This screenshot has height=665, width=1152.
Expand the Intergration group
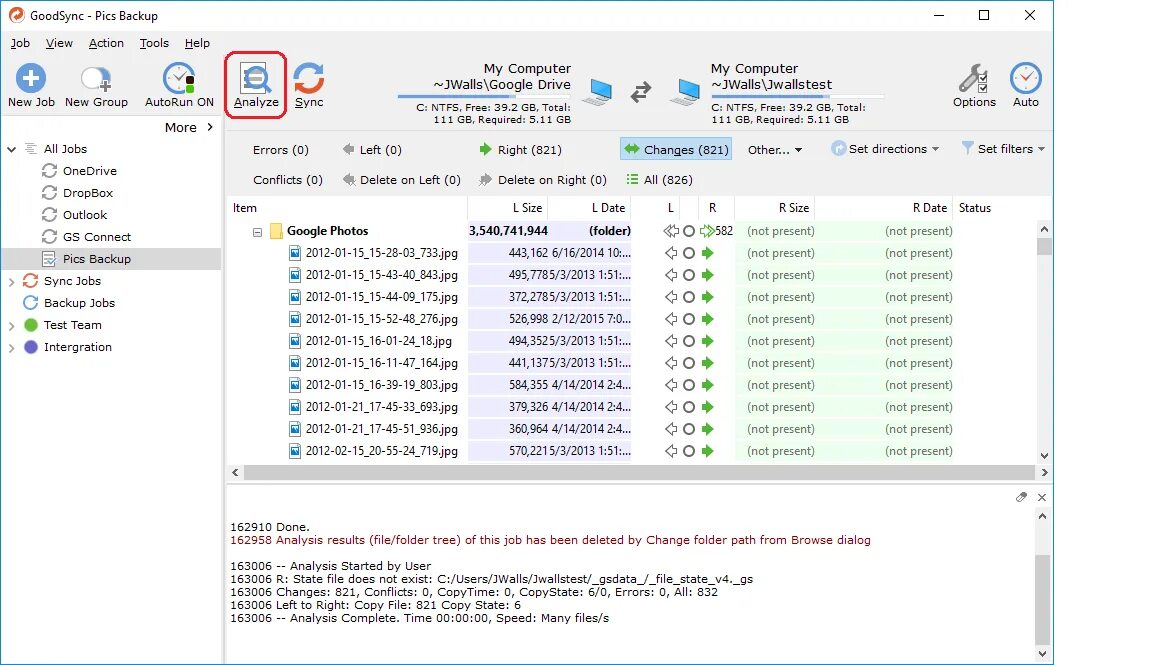pos(12,348)
